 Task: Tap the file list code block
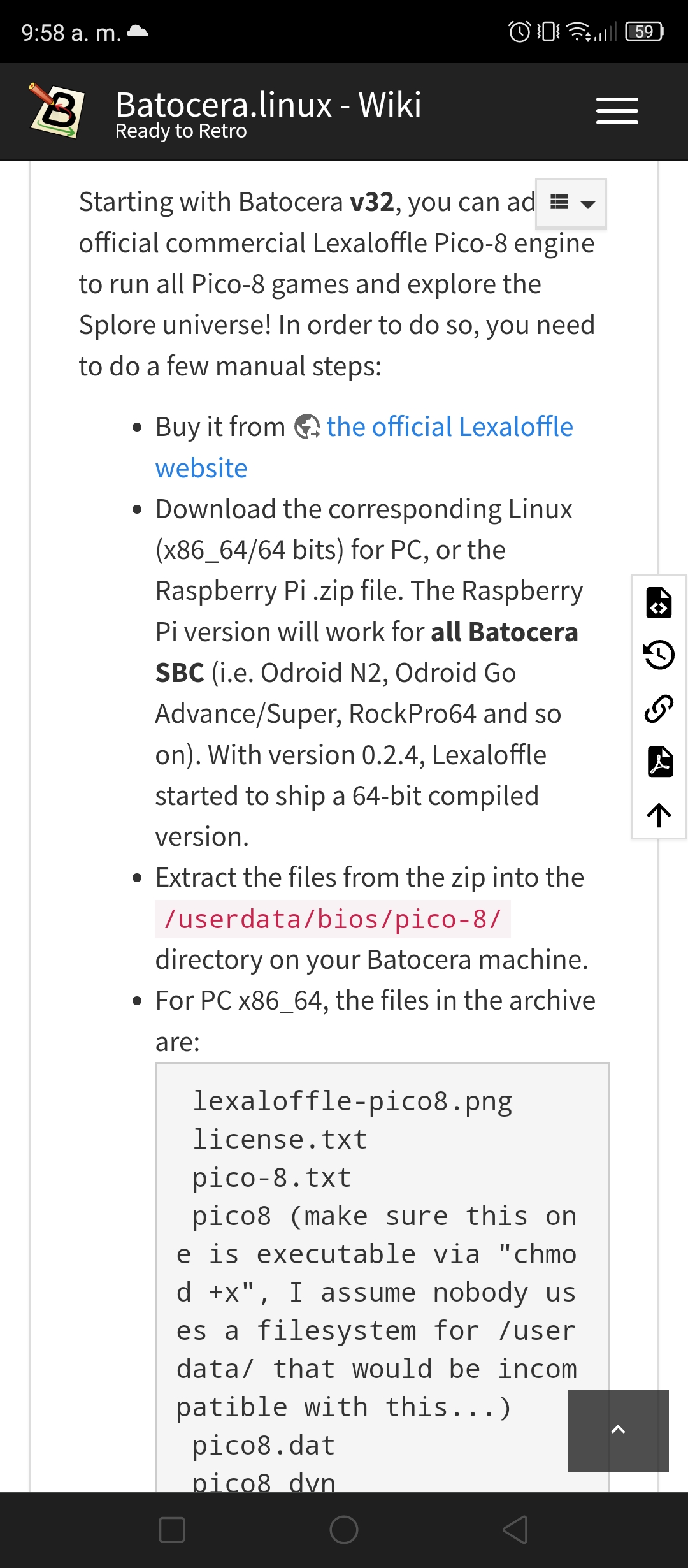point(382,1277)
